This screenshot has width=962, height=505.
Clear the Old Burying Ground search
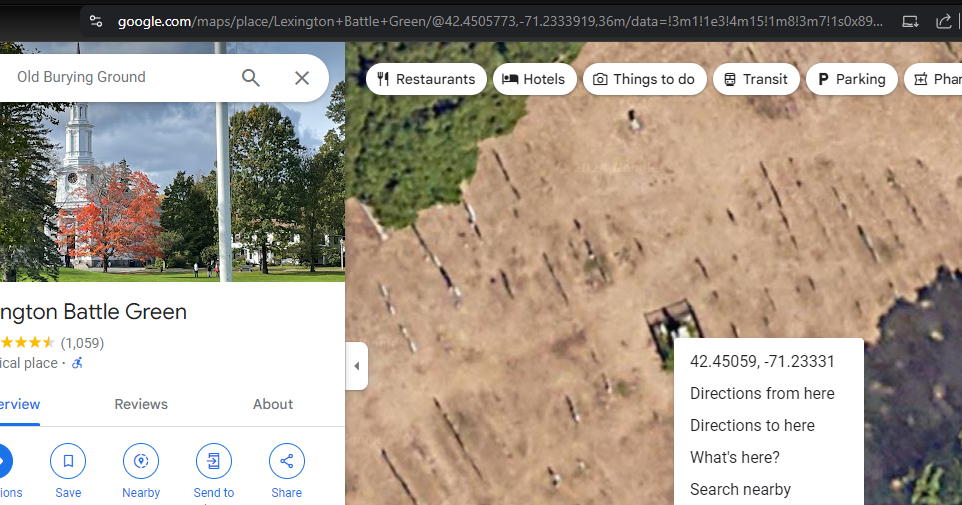click(x=302, y=78)
